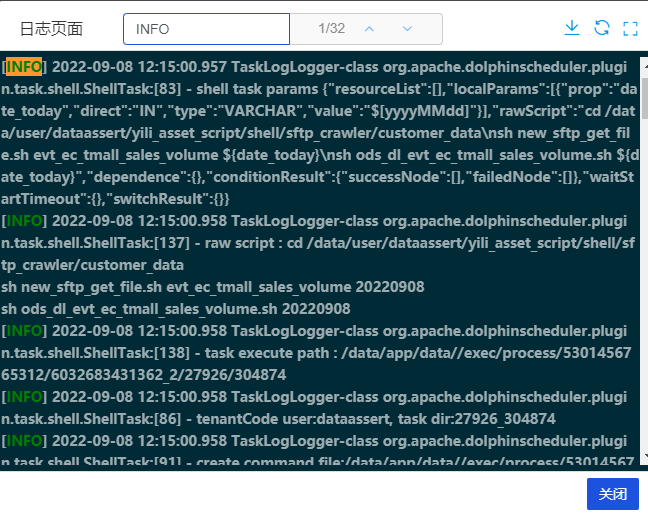
Task: Click the 'tenantCode user:dataassert' log text
Action: [293, 419]
